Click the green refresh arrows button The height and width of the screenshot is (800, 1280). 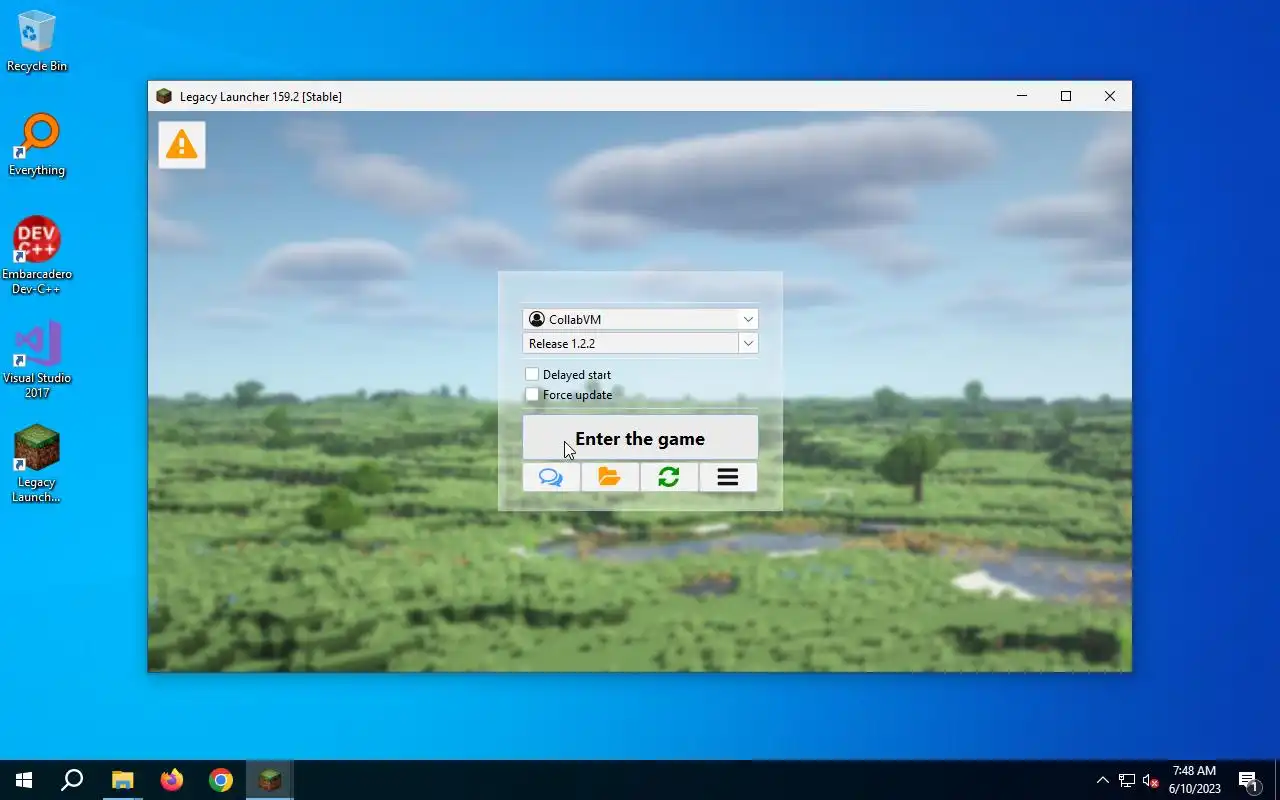tap(669, 477)
